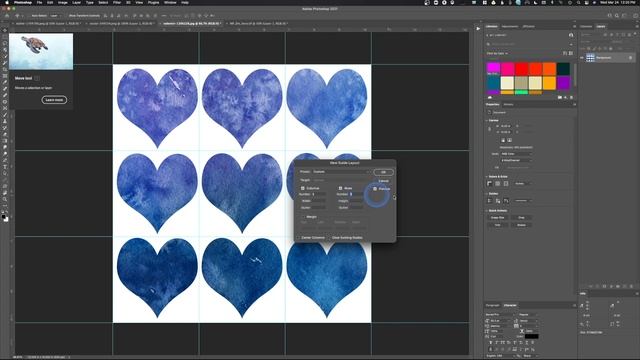Click the Rows Number input field

tap(355, 194)
